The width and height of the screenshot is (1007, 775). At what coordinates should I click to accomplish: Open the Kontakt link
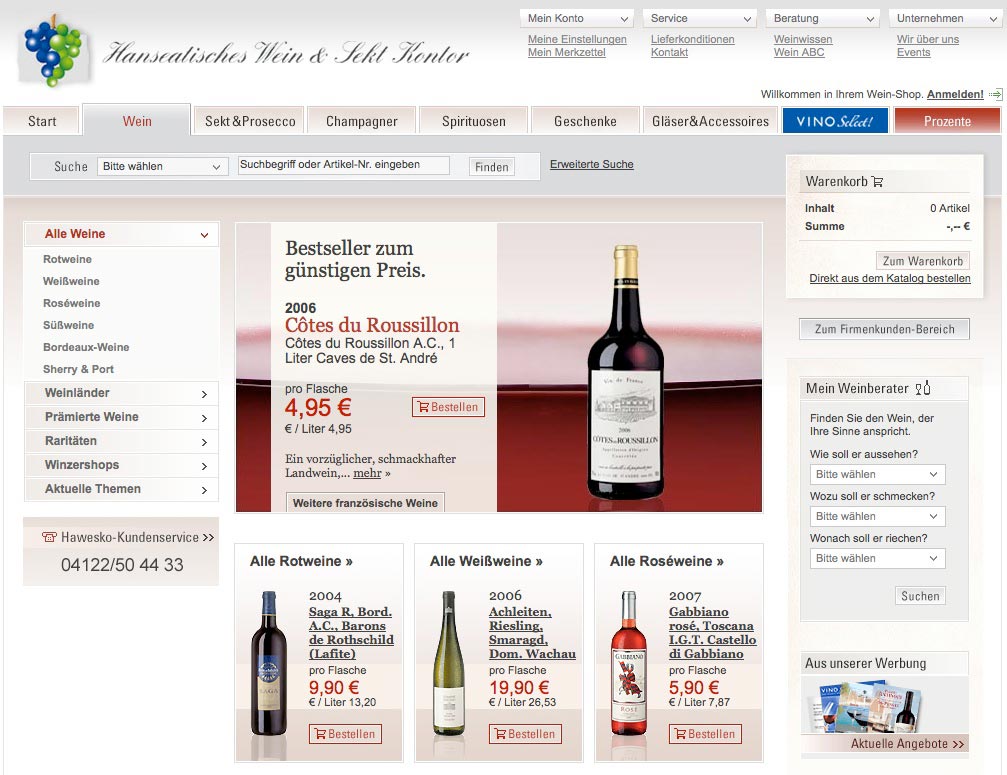[669, 53]
